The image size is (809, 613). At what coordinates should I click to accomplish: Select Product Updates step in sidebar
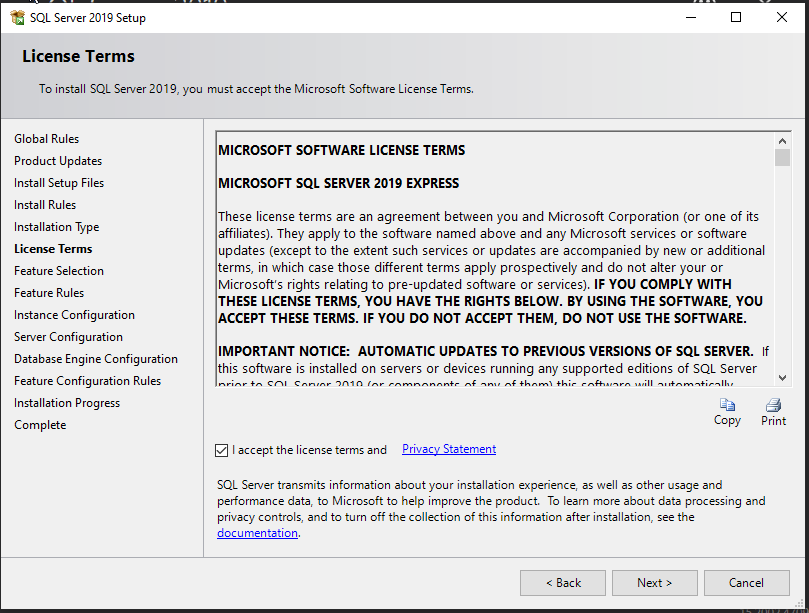pyautogui.click(x=58, y=161)
